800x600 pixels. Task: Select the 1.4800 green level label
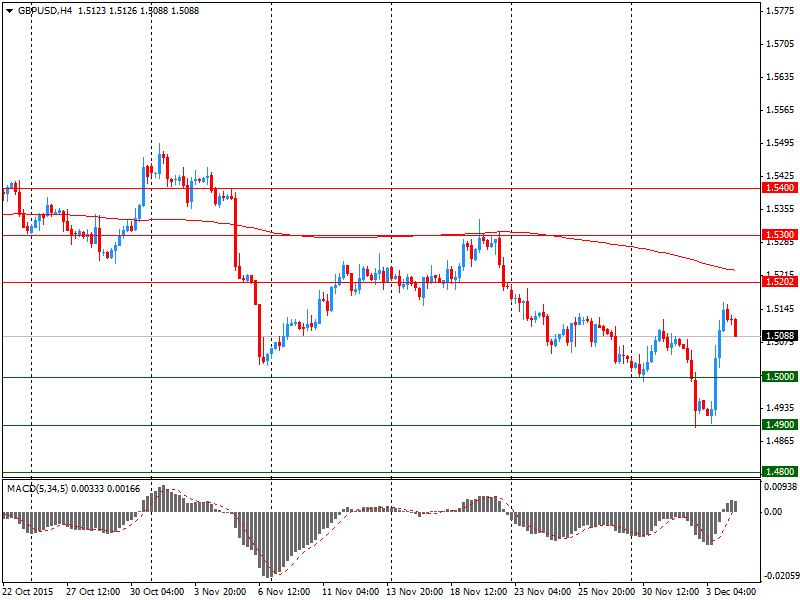(779, 471)
